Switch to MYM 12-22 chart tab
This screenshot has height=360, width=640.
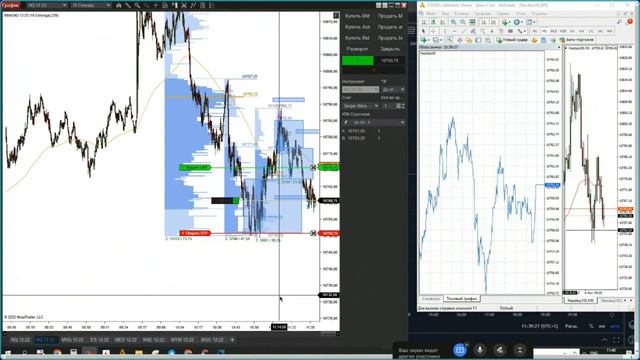coord(182,340)
